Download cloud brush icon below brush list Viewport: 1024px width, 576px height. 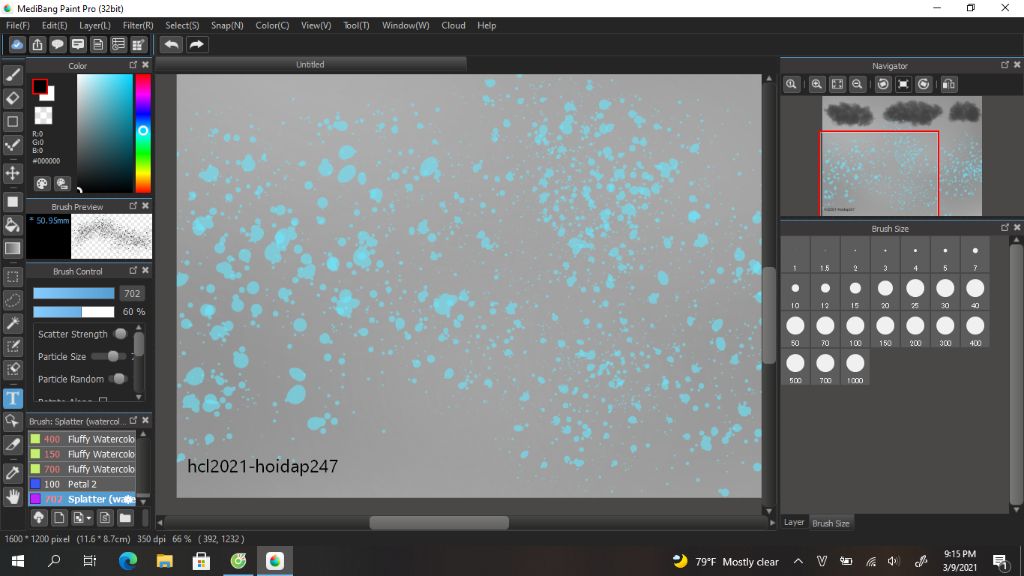tap(39, 518)
